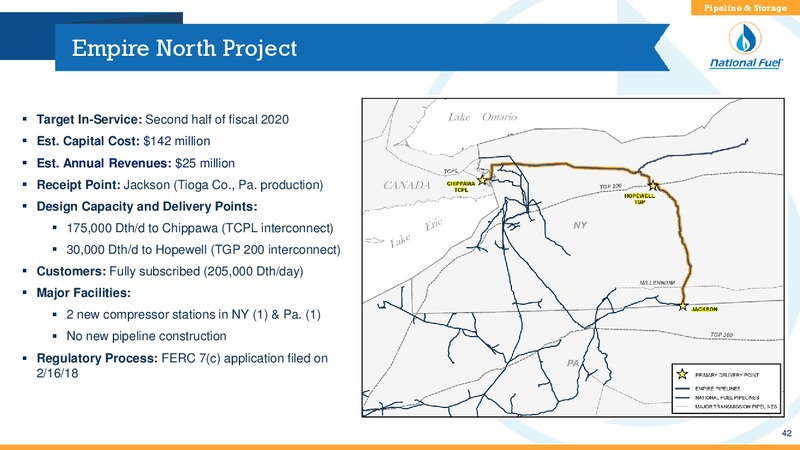Click the 'Lake Ontario' map label
Image resolution: width=800 pixels, height=450 pixels.
(x=482, y=117)
